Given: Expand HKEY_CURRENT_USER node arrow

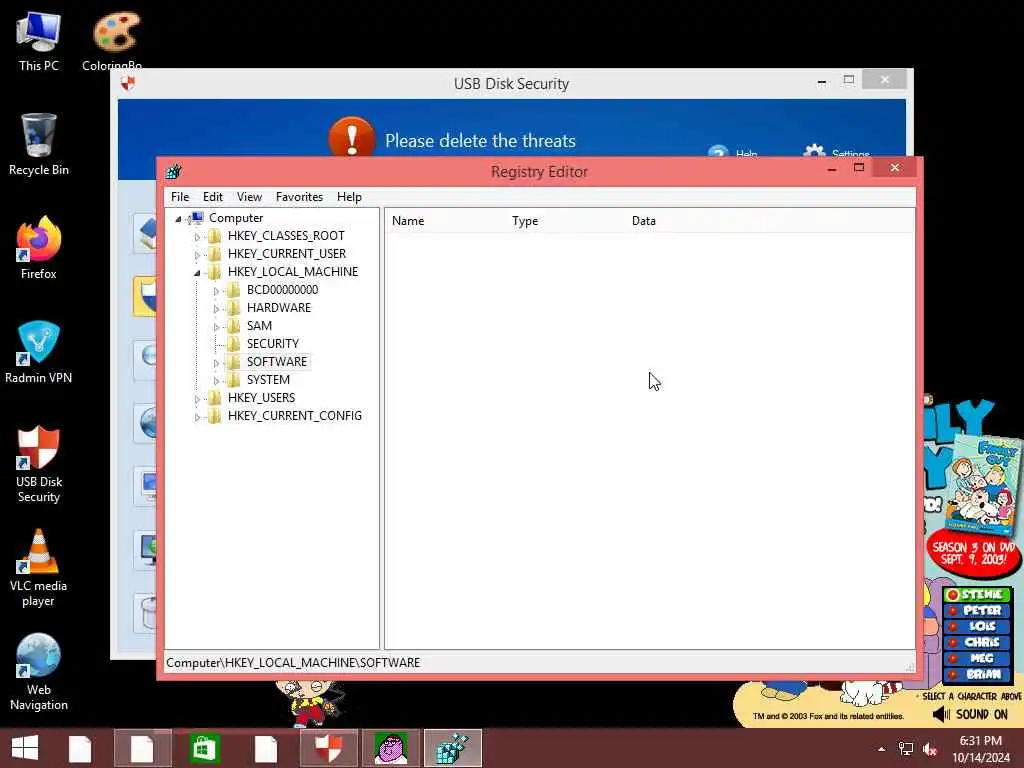Looking at the screenshot, I should tap(197, 255).
